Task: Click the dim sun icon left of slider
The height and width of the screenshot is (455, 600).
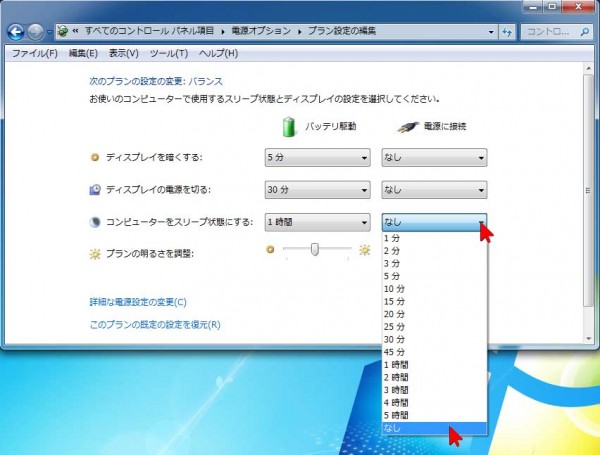Action: (270, 250)
